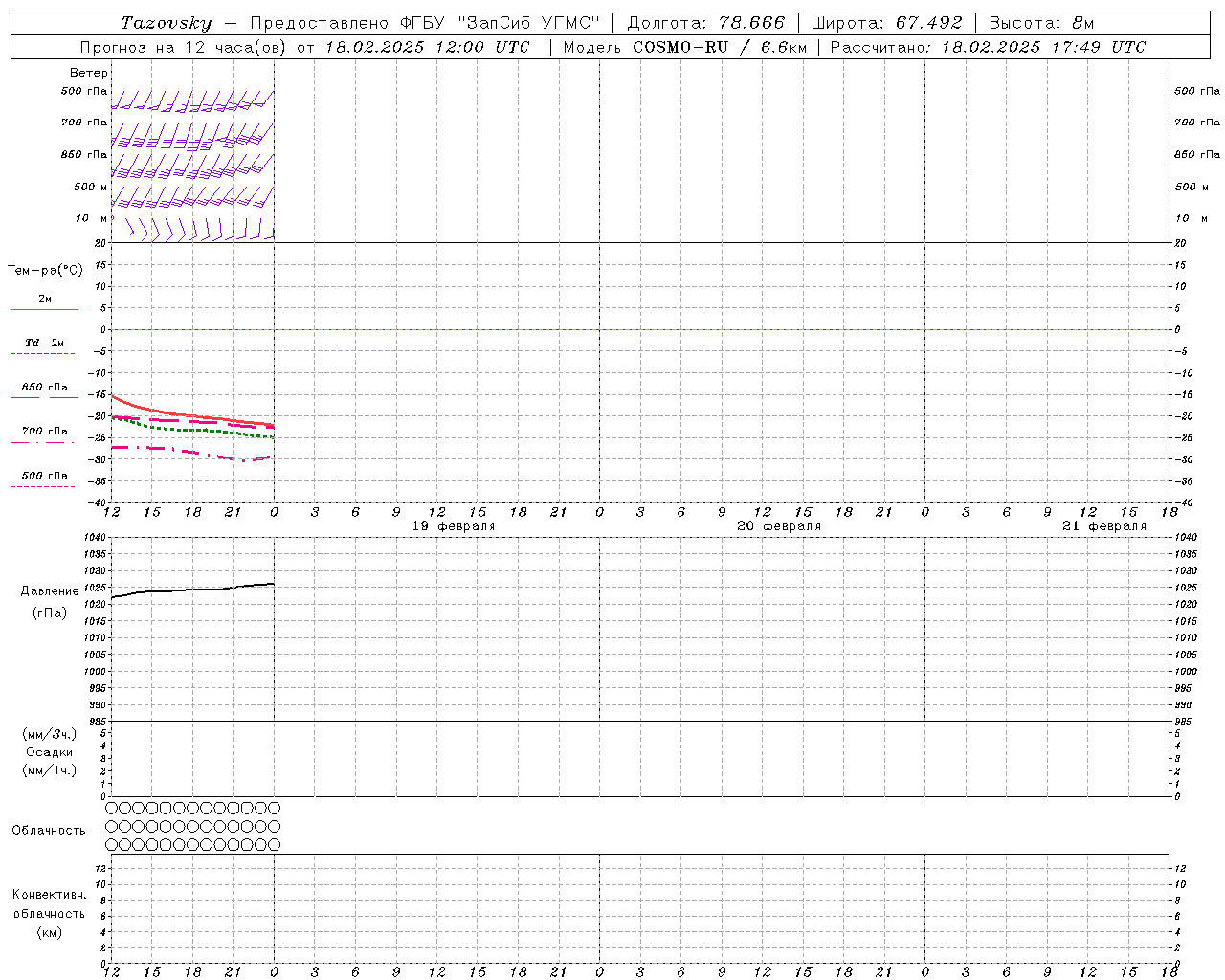This screenshot has height=980, width=1225.
Task: Click the '21 февраля' date label
Action: click(1104, 526)
